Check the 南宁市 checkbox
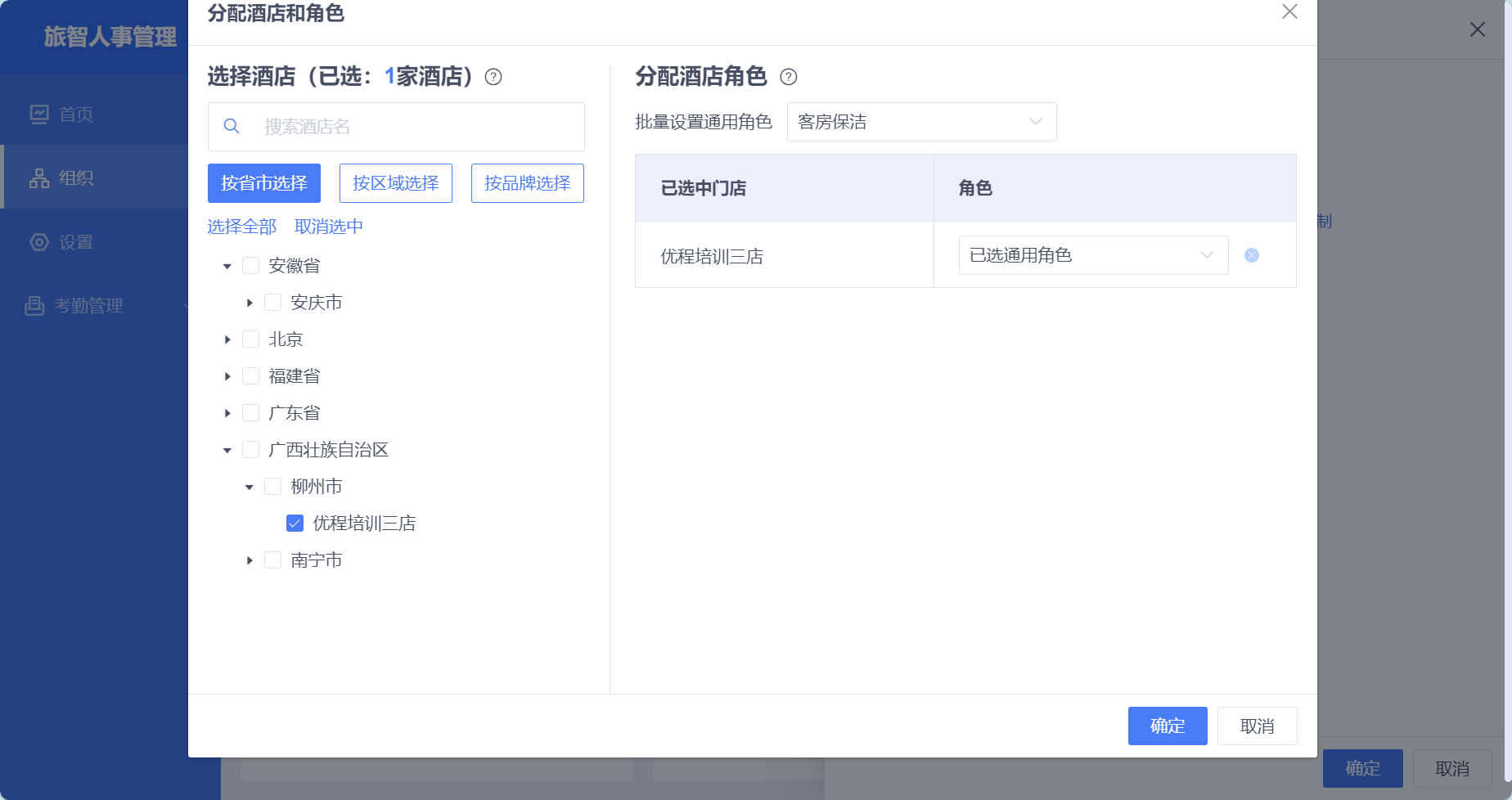The width and height of the screenshot is (1512, 800). [x=273, y=560]
